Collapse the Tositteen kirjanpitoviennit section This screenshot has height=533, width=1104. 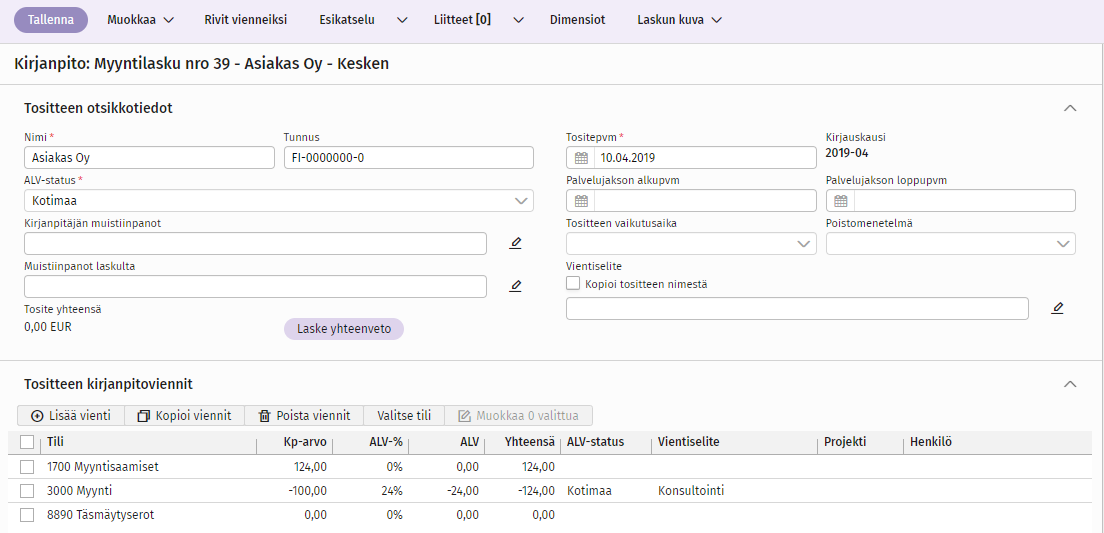[x=1070, y=384]
